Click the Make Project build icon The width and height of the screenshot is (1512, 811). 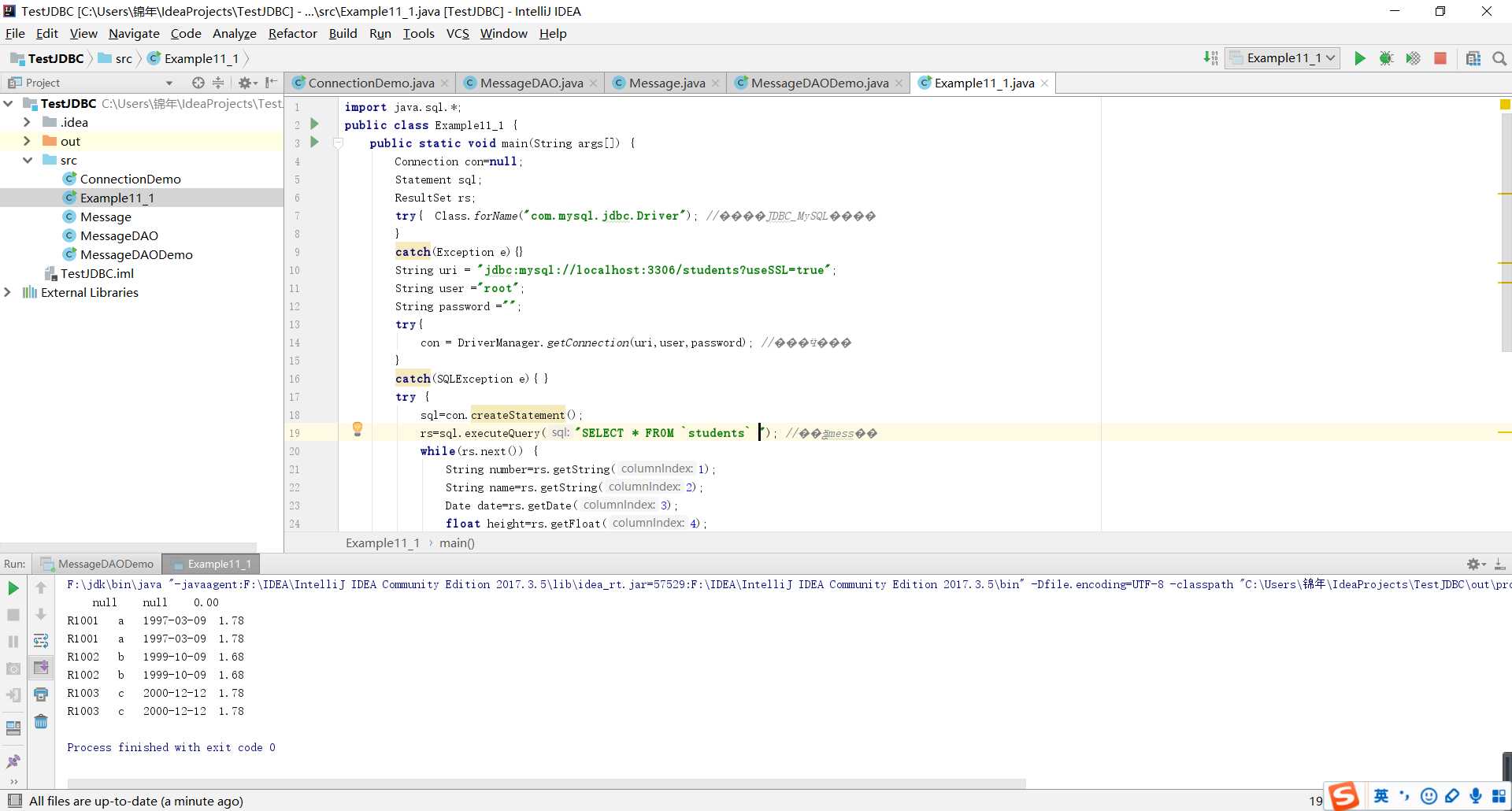1210,58
